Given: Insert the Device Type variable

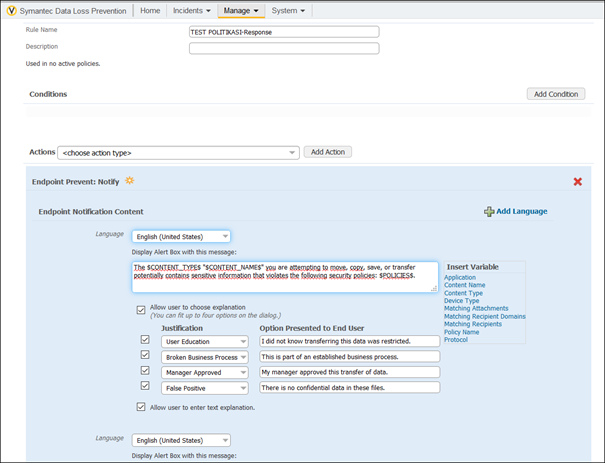Looking at the screenshot, I should pos(461,301).
